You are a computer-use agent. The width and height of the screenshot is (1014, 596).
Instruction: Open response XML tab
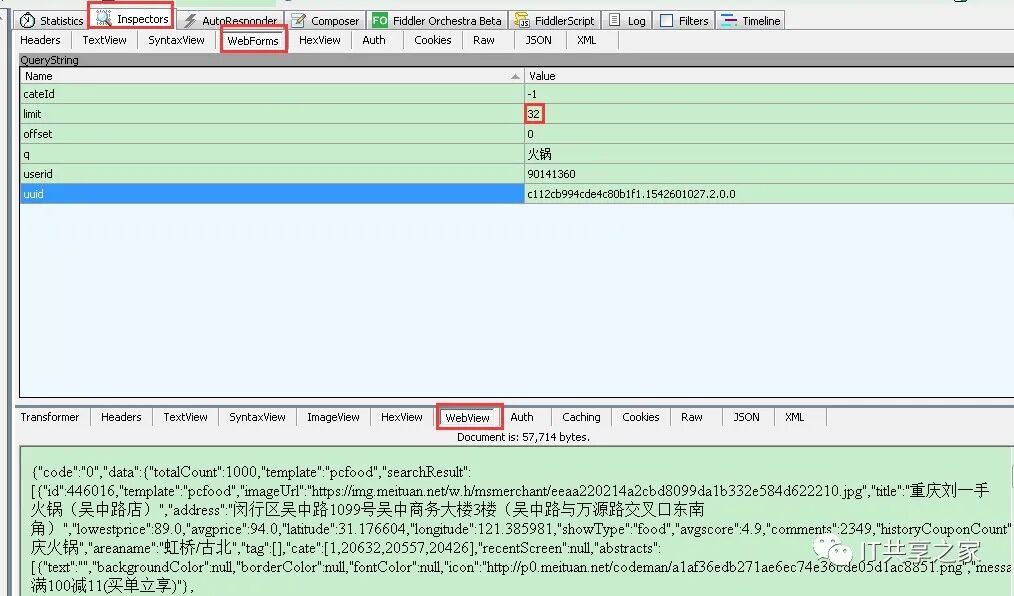coord(794,417)
